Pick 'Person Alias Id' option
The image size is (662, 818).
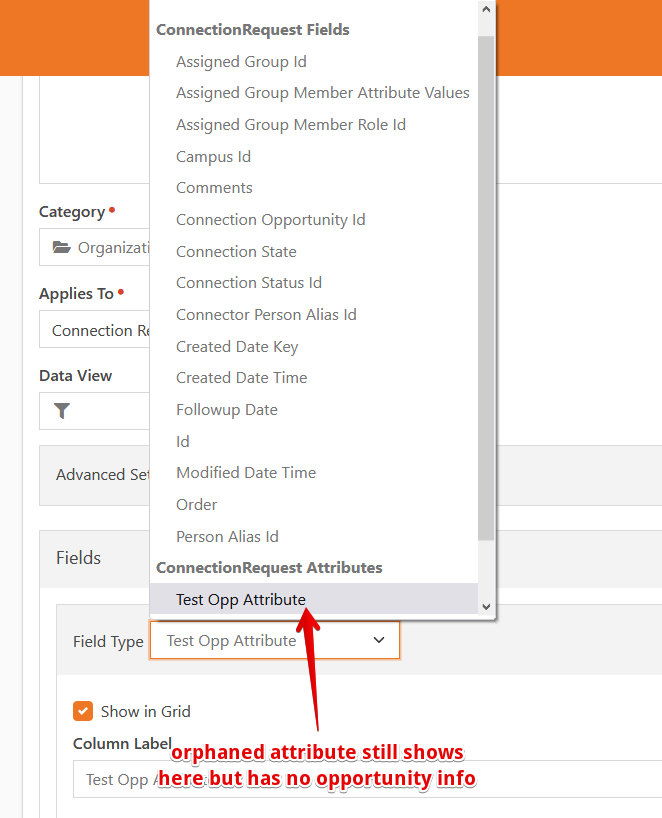point(314,536)
